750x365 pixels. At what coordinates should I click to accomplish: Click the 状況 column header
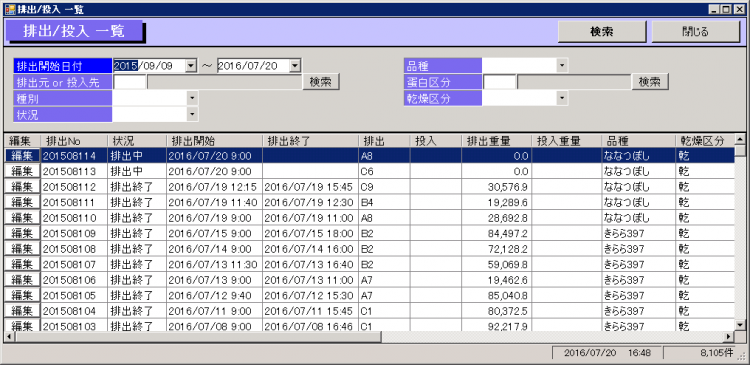point(137,141)
